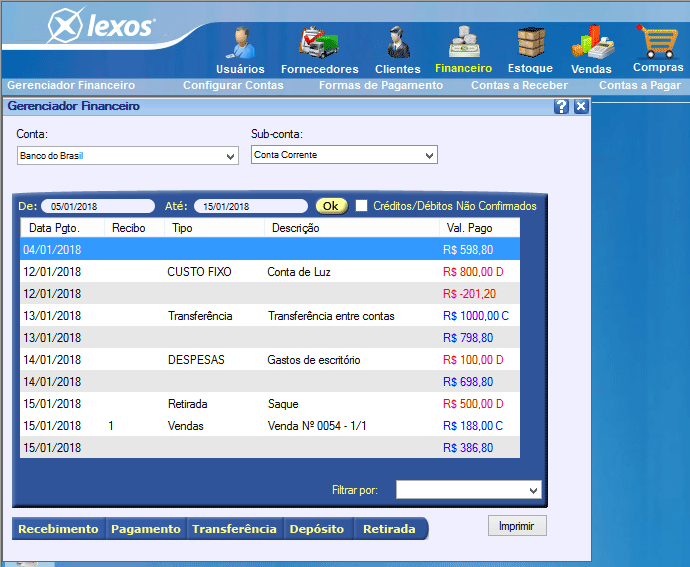The image size is (690, 567).
Task: Select the Conta de Luz row
Action: pos(270,272)
